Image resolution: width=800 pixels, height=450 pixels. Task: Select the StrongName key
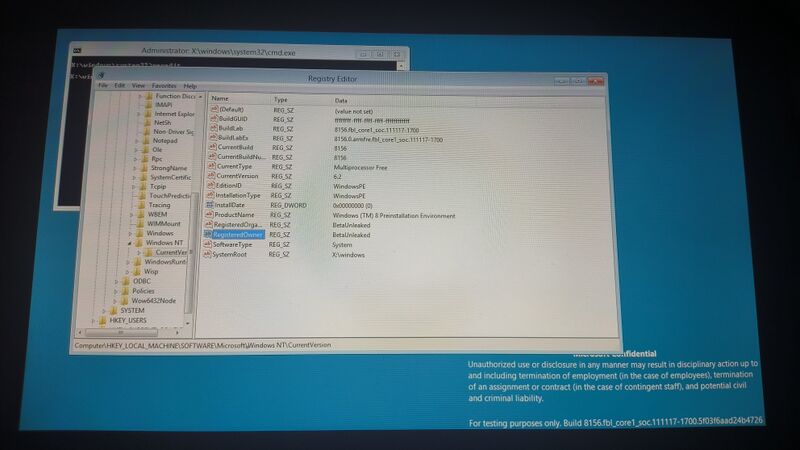[169, 168]
